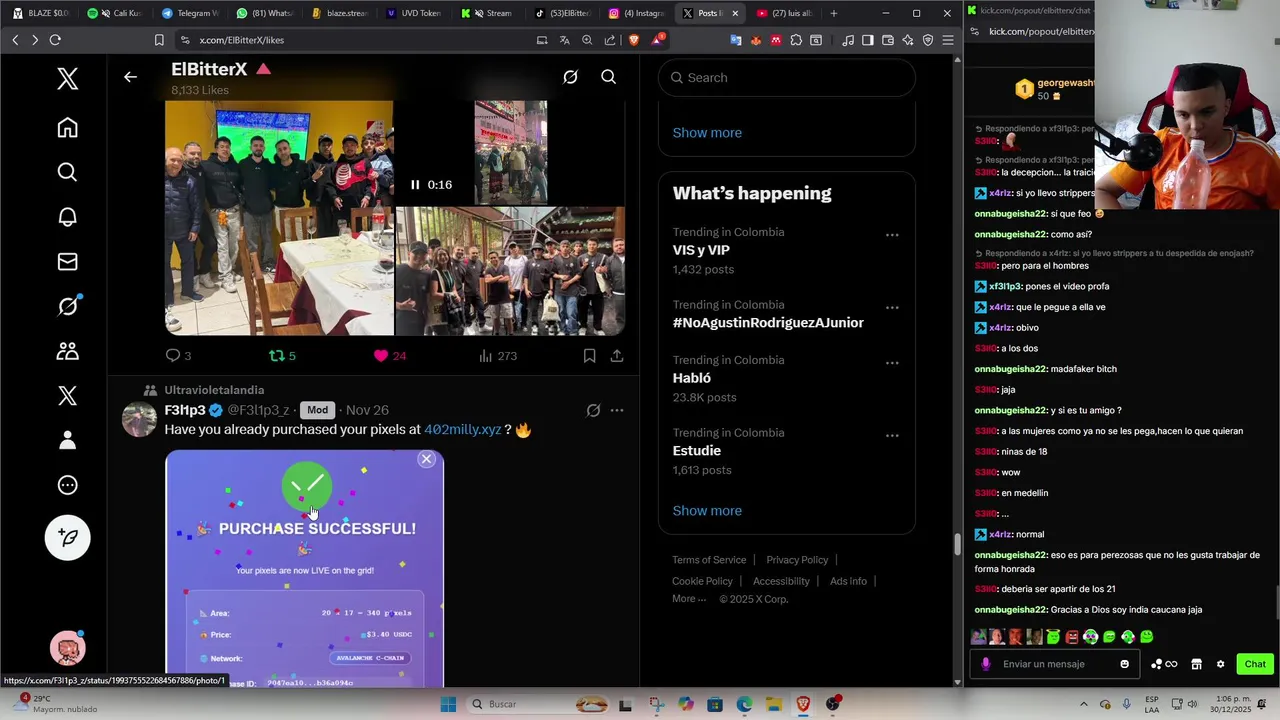
Task: Open more options for the Estudie trend
Action: [892, 436]
